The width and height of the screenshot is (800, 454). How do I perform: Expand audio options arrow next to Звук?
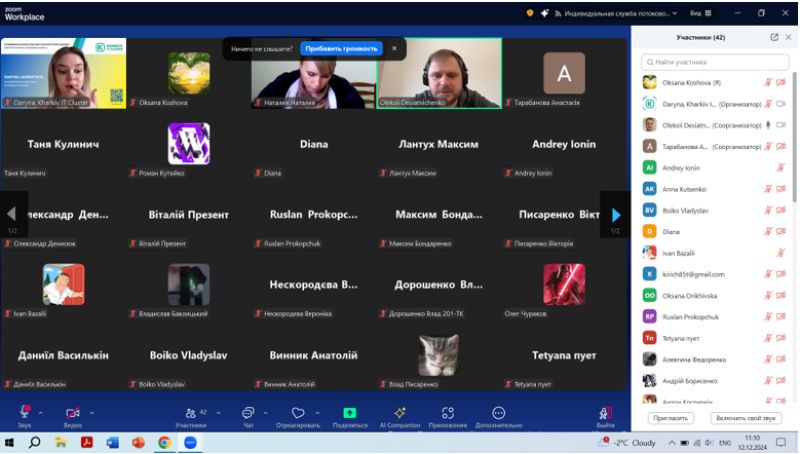click(x=41, y=411)
